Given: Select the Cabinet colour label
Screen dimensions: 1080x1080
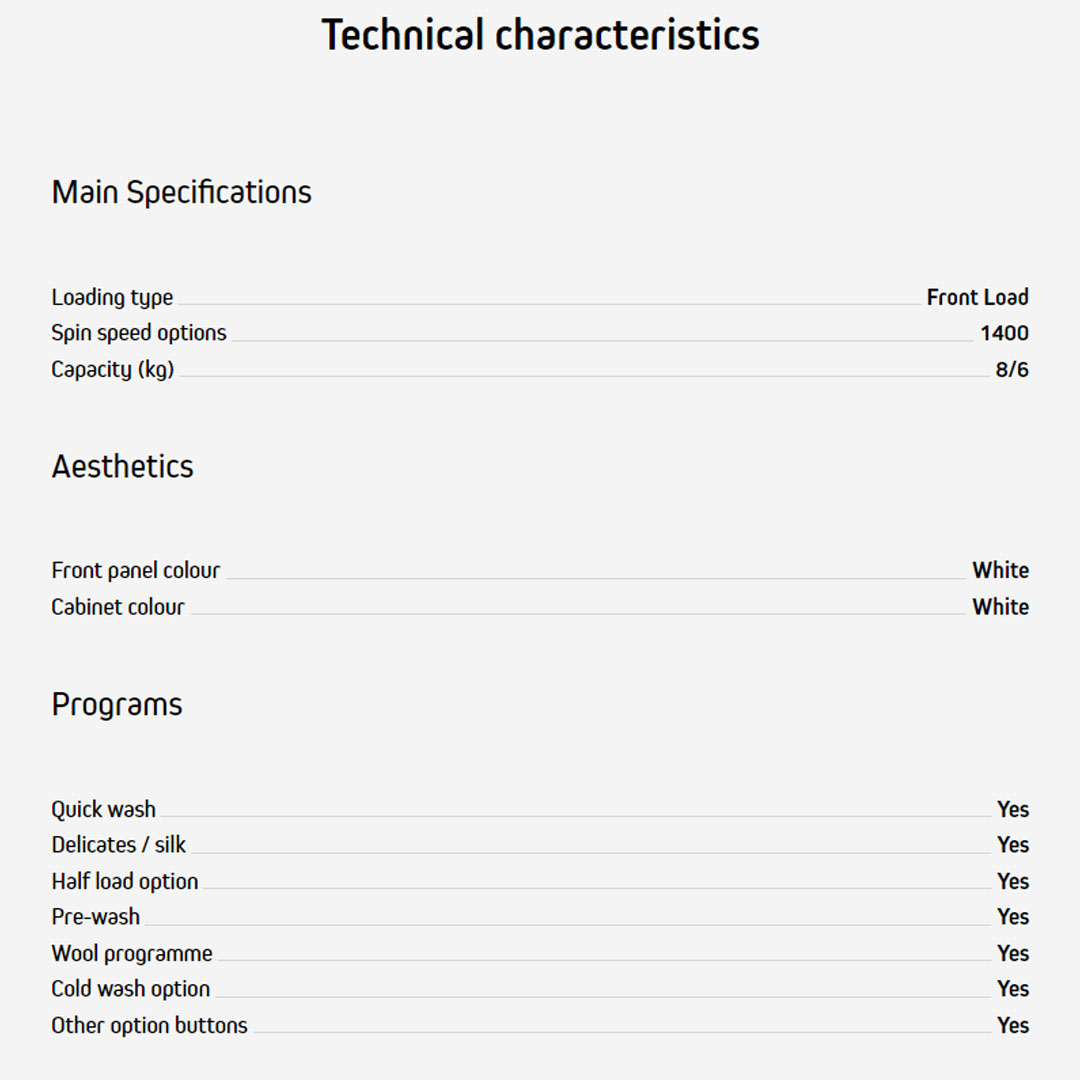Looking at the screenshot, I should point(118,607).
